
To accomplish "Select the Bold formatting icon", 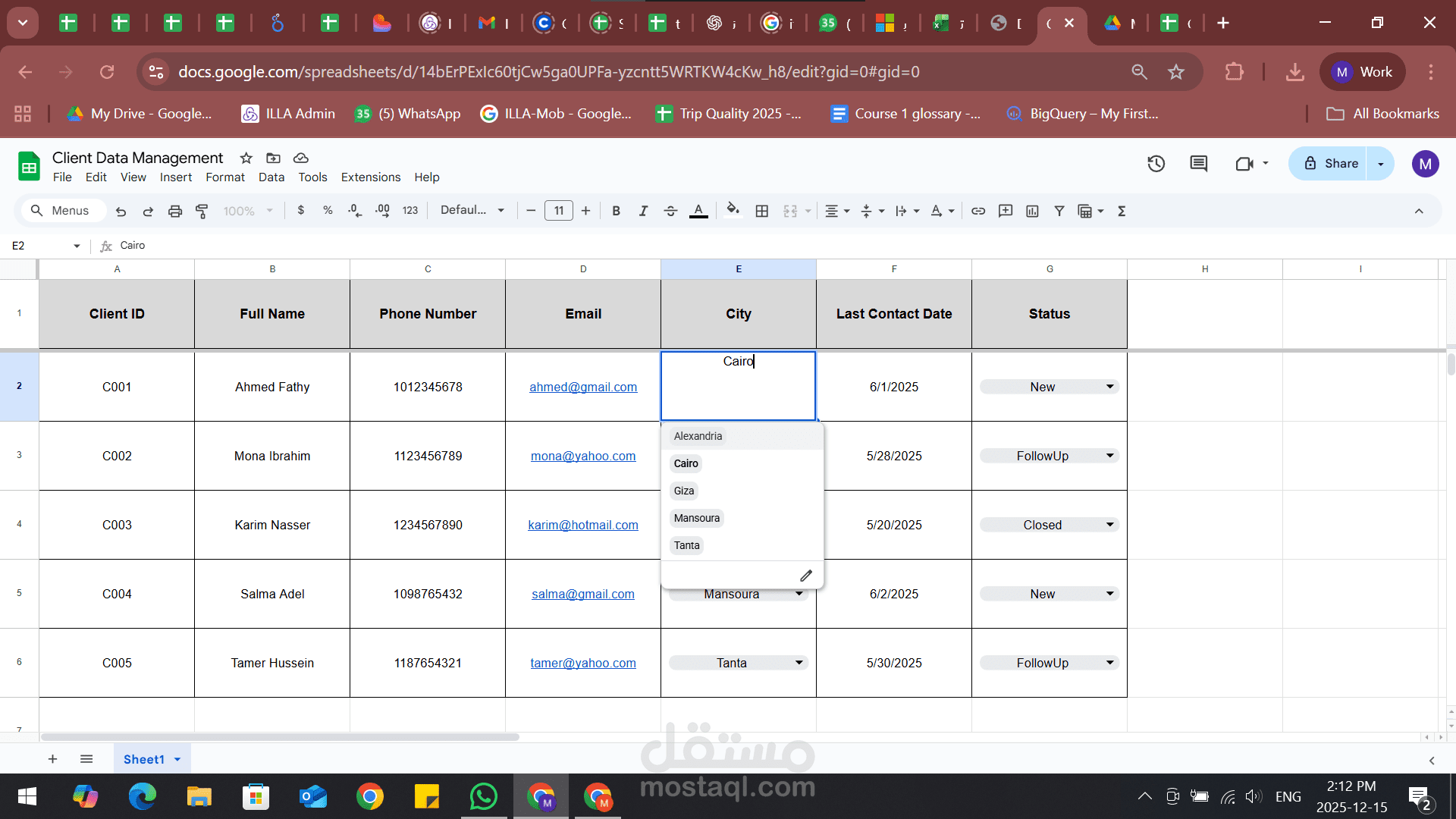I will tap(617, 211).
